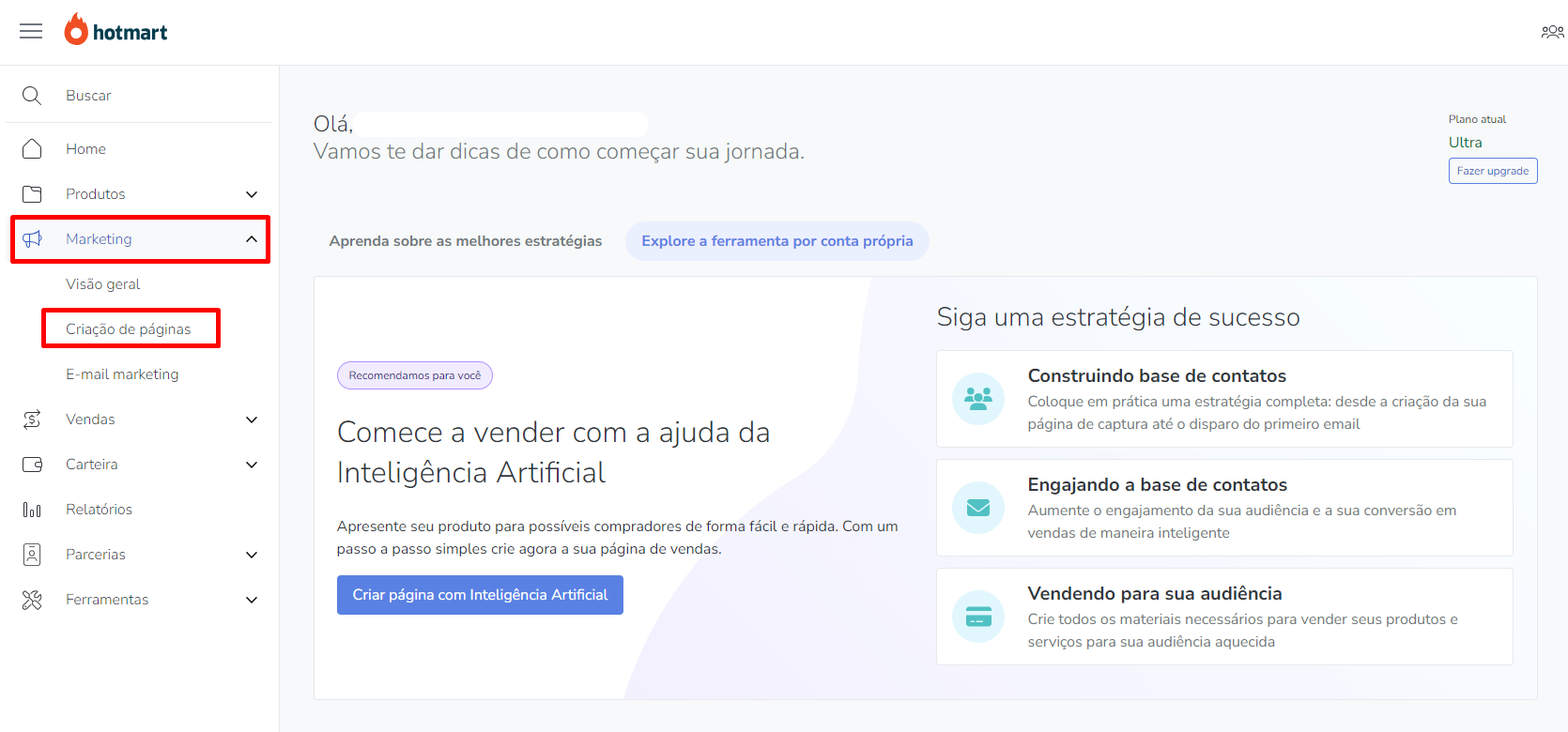Click 'Criar página com Inteligência Artificial' button

pyautogui.click(x=480, y=595)
